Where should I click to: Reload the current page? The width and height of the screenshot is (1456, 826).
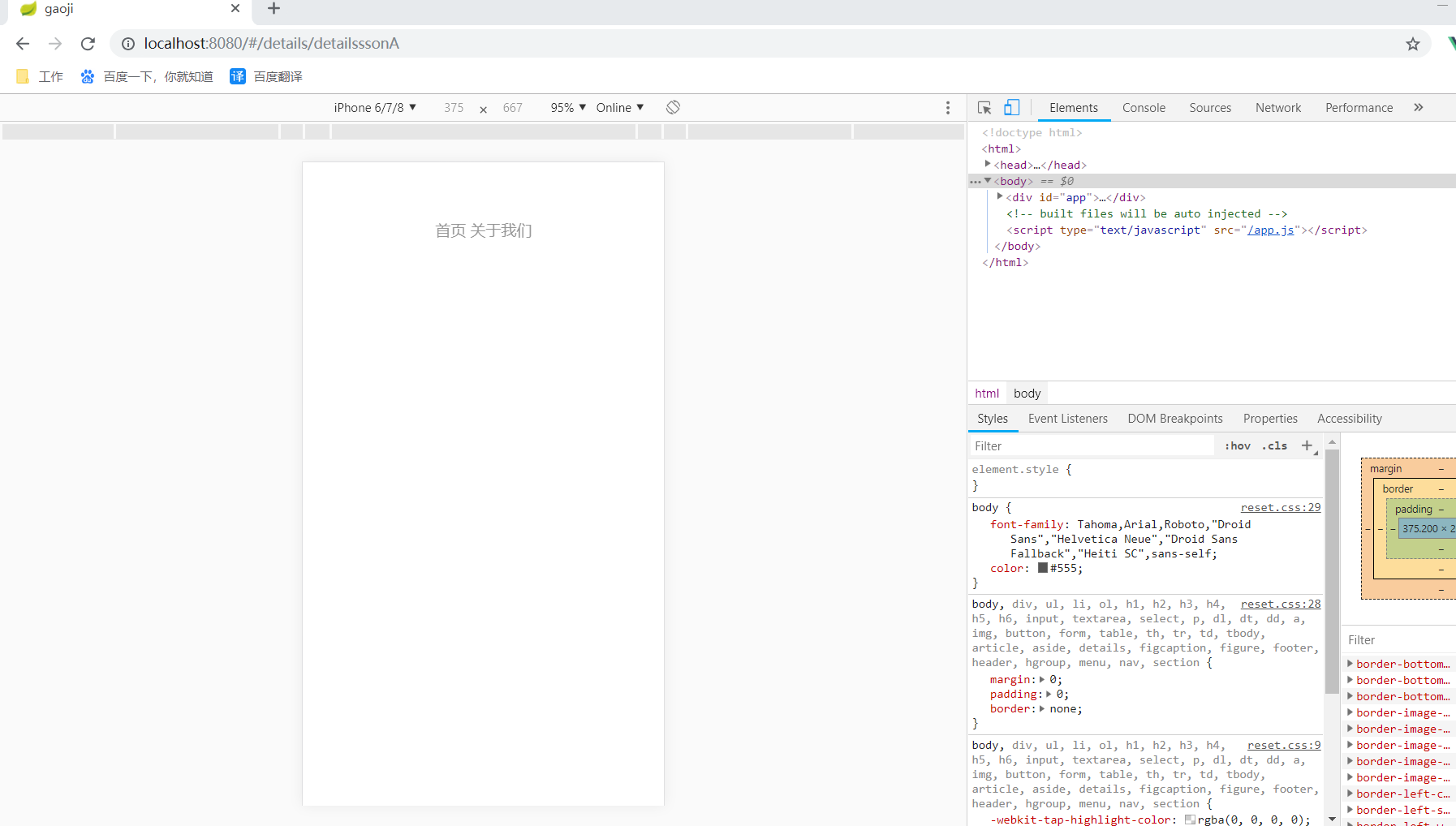tap(88, 44)
